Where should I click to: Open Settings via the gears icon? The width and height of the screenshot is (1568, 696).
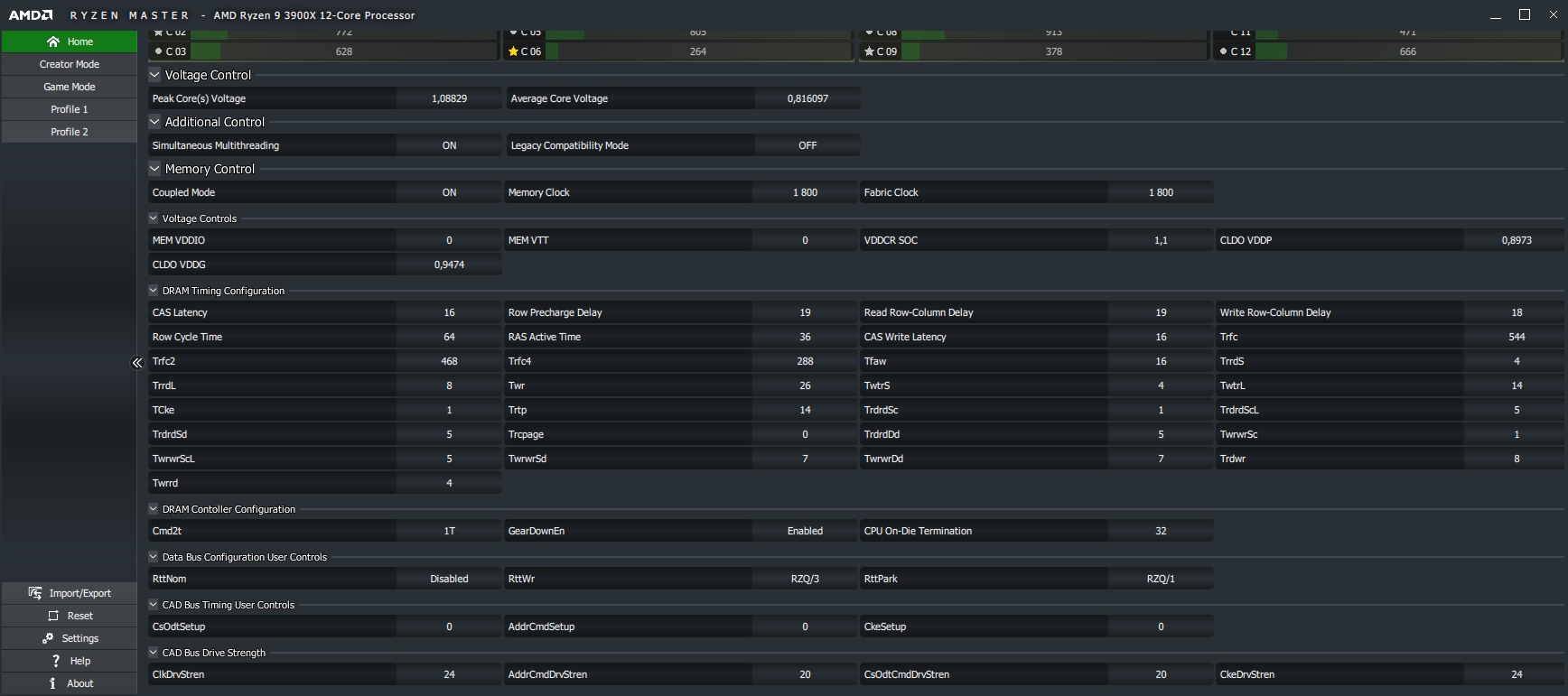48,638
